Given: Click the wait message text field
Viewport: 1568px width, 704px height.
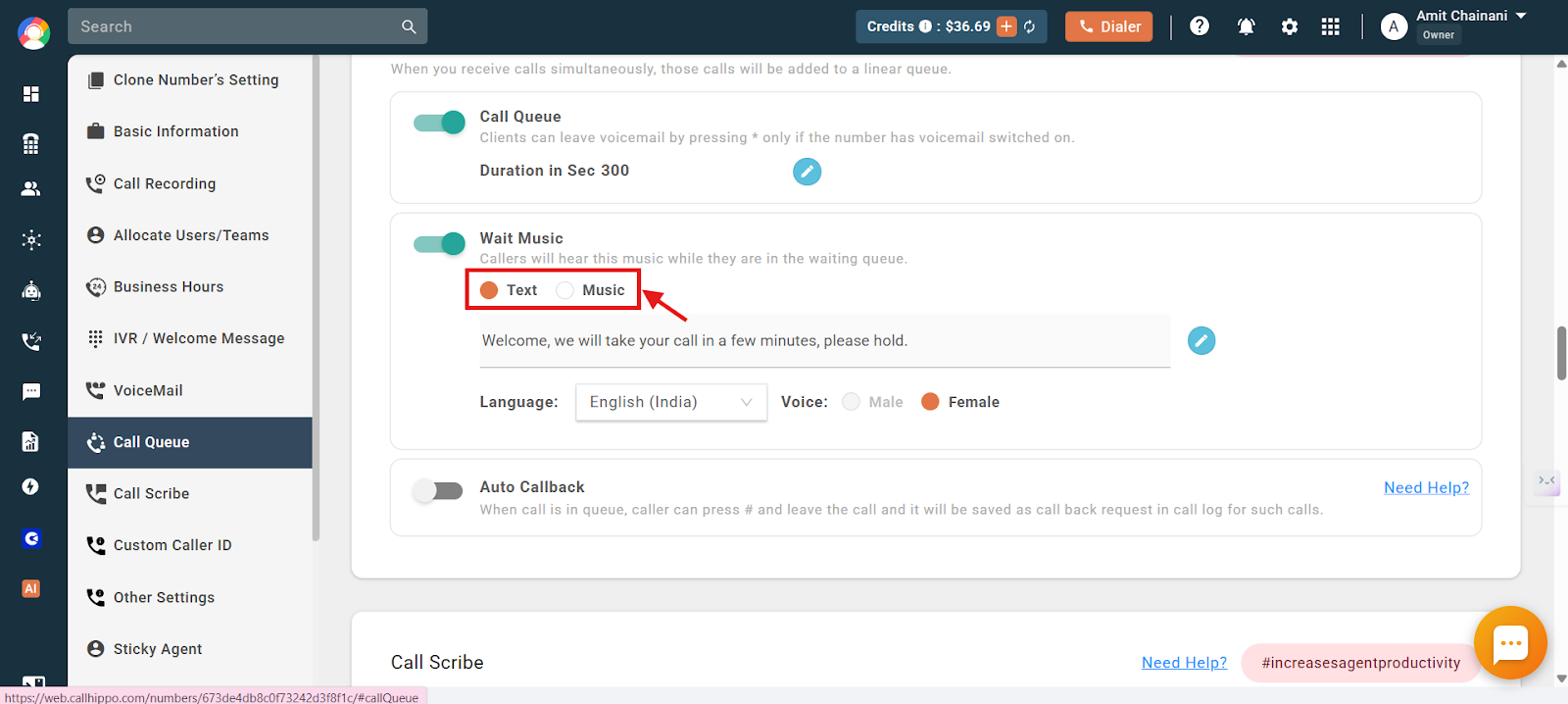Looking at the screenshot, I should point(825,341).
